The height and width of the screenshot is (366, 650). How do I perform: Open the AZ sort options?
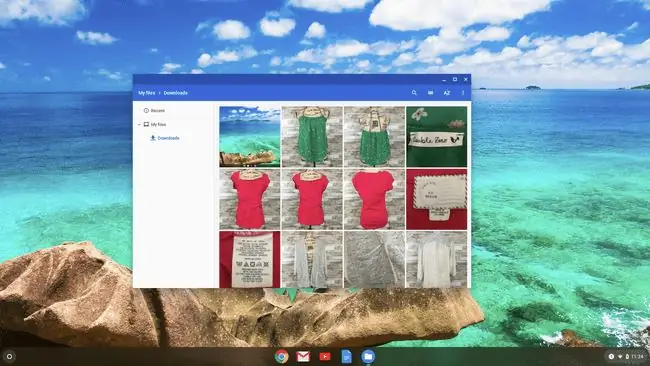click(446, 93)
